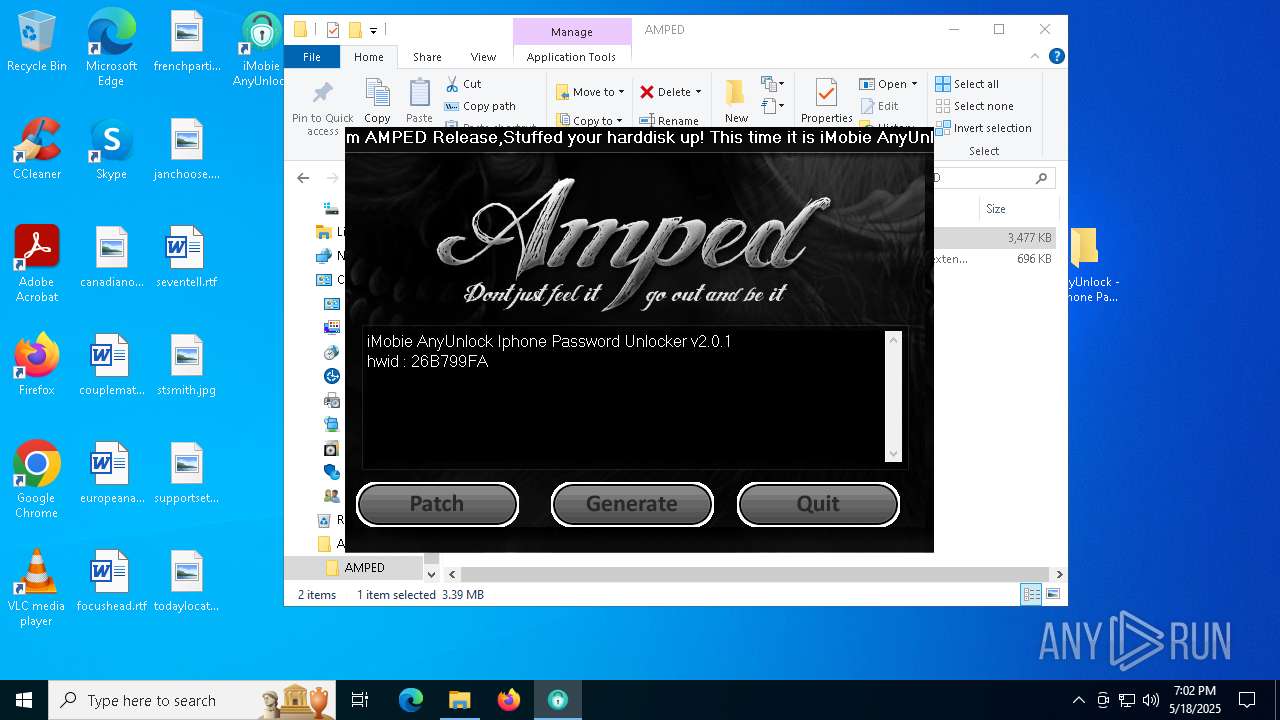Select stsmith.jpg desktop file
1280x720 pixels.
[186, 365]
